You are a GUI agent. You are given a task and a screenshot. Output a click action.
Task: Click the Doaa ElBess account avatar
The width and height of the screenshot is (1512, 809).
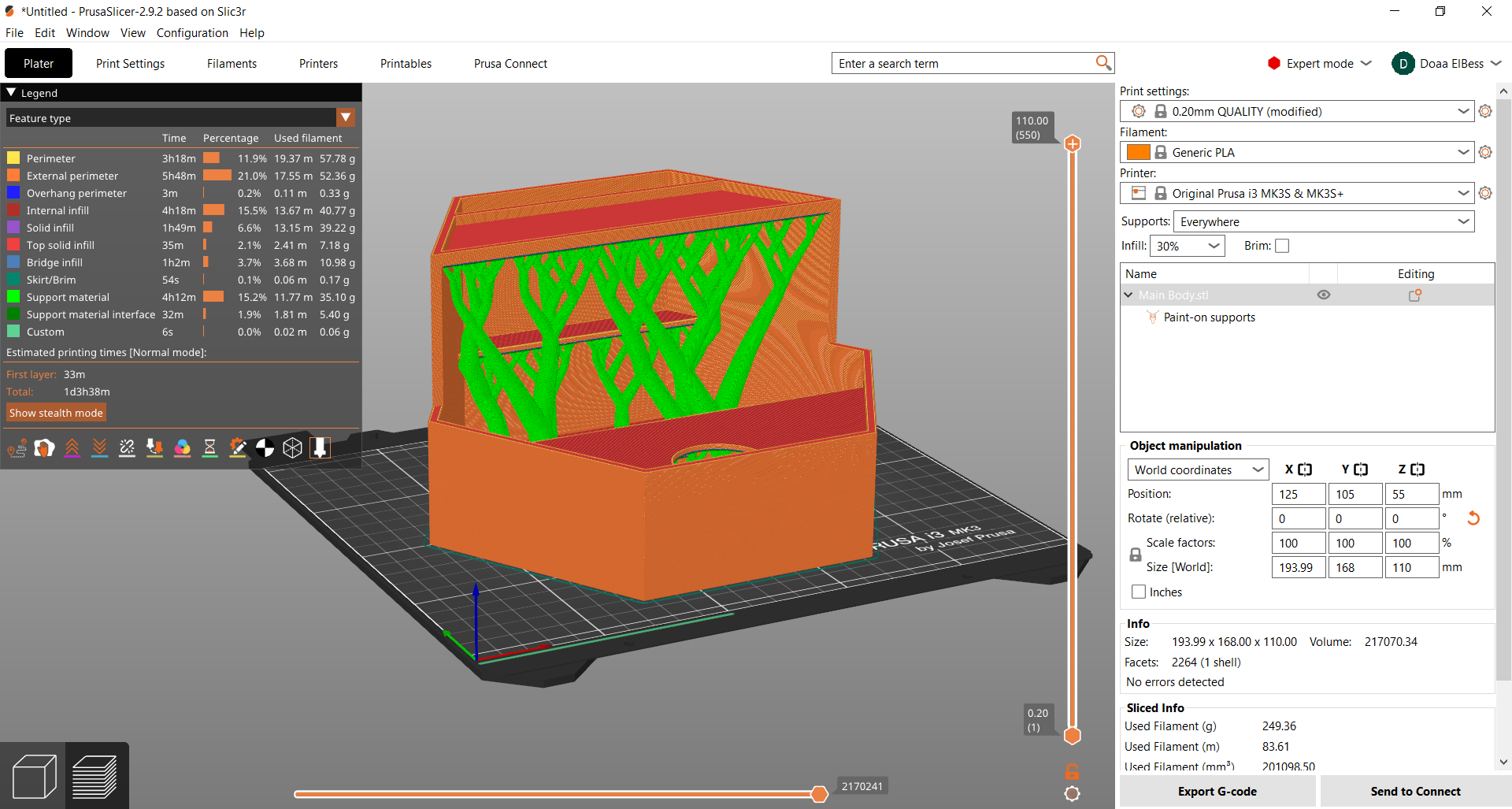pos(1403,64)
